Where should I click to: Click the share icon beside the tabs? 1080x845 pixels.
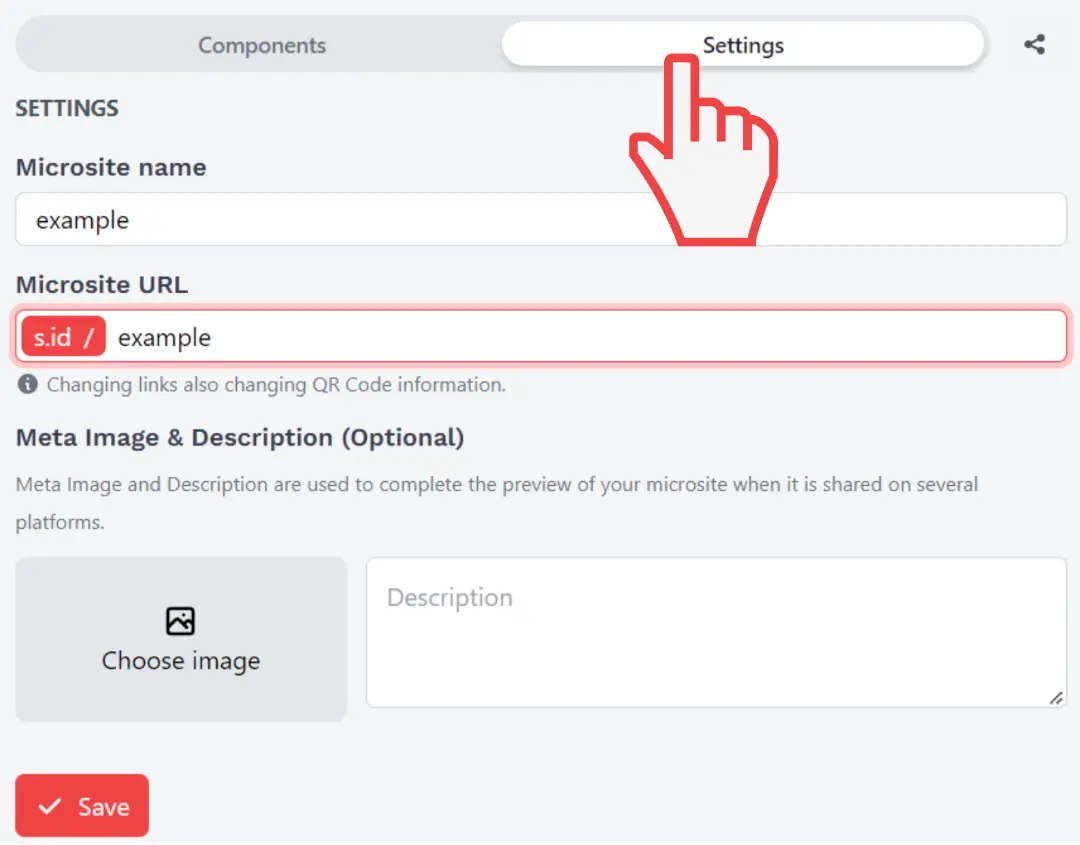click(1035, 45)
